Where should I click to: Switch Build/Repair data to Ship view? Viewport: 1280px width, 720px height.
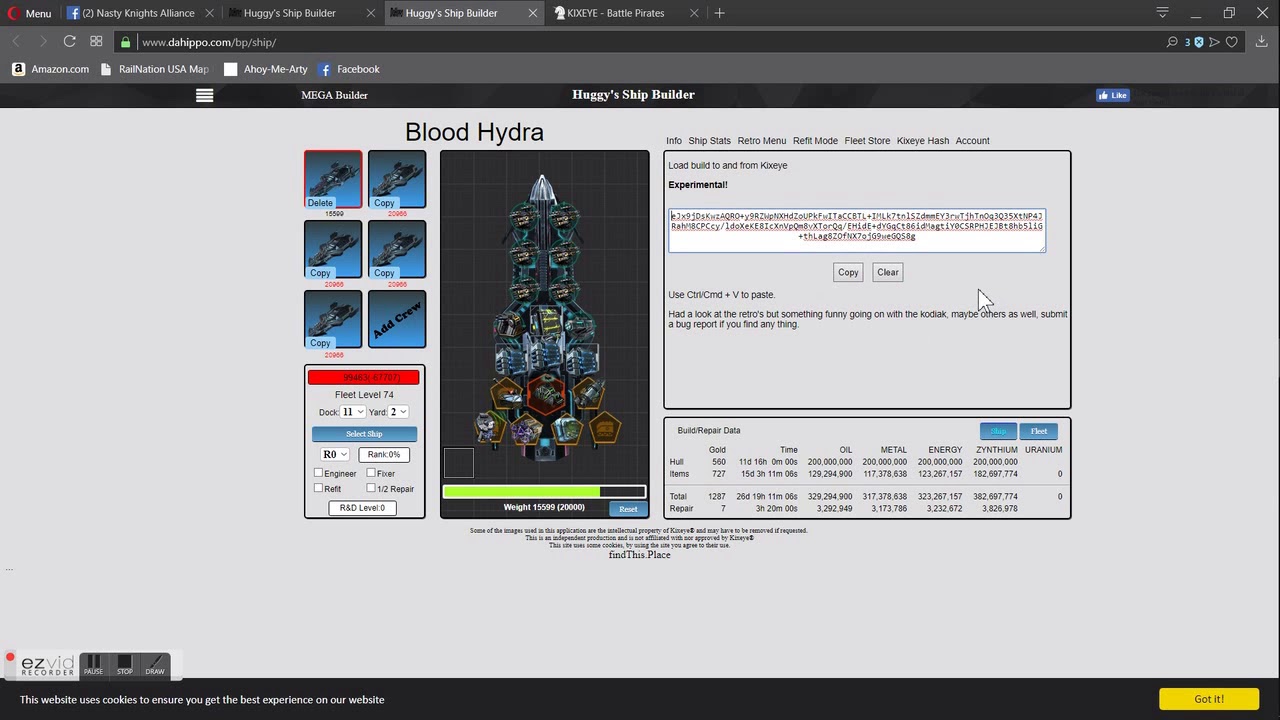click(x=998, y=431)
